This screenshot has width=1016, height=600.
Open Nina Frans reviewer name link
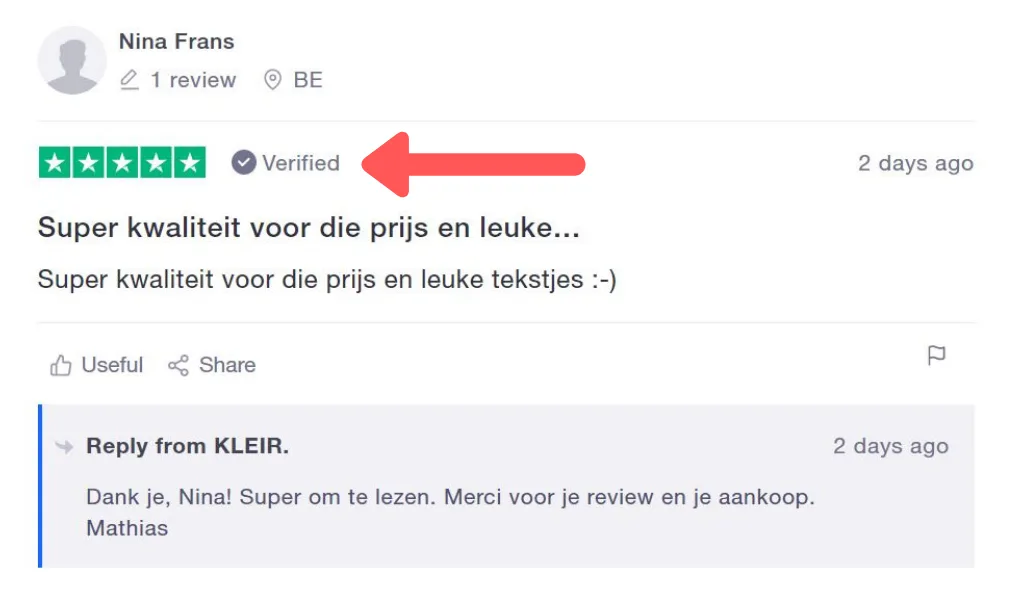(176, 41)
